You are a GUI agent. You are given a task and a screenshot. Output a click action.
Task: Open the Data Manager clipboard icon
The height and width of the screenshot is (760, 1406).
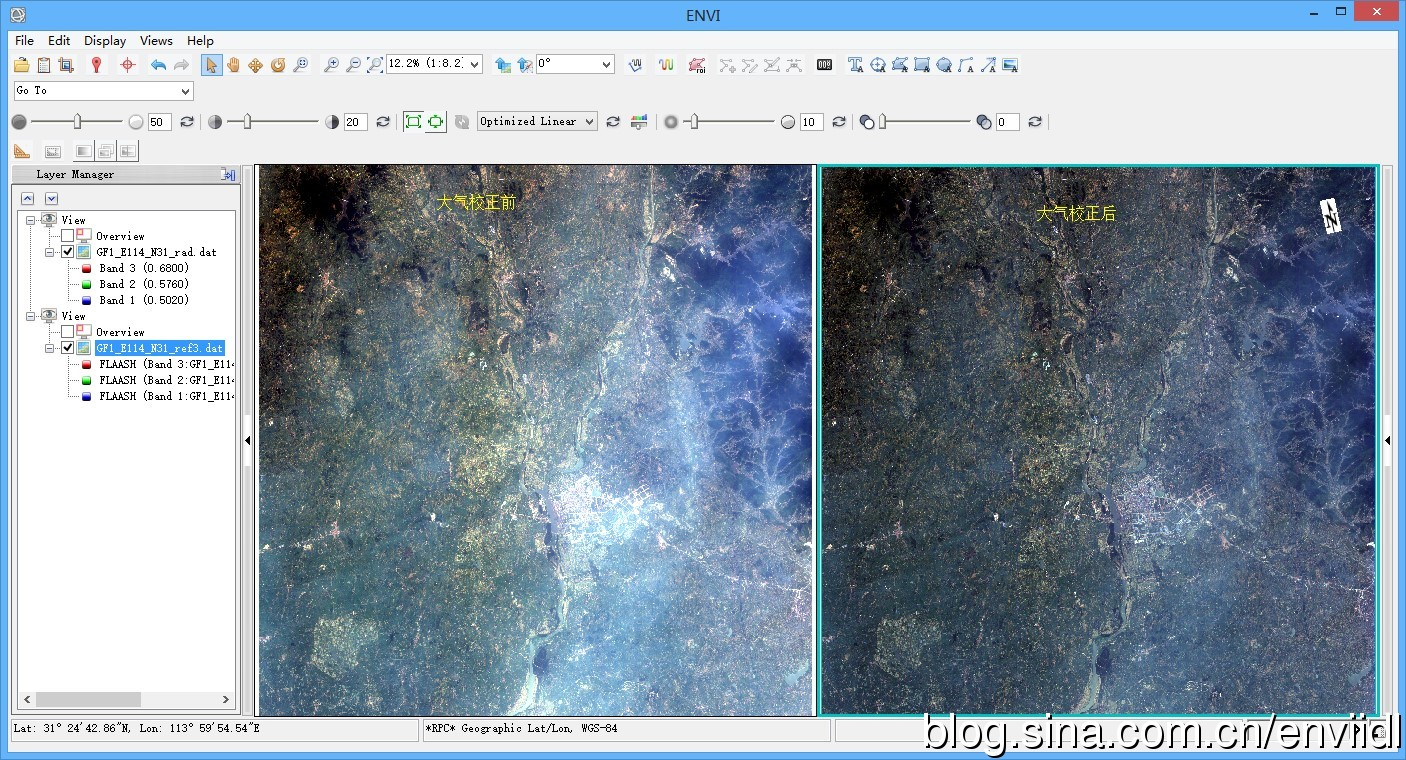44,65
